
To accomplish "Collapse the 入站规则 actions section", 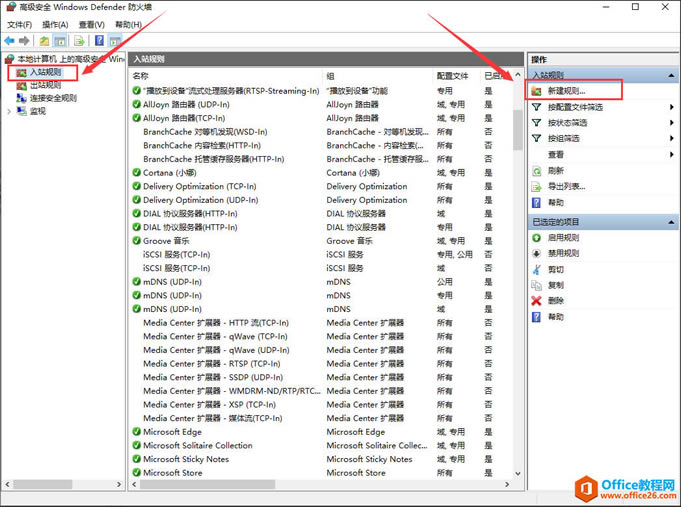I will pyautogui.click(x=671, y=75).
